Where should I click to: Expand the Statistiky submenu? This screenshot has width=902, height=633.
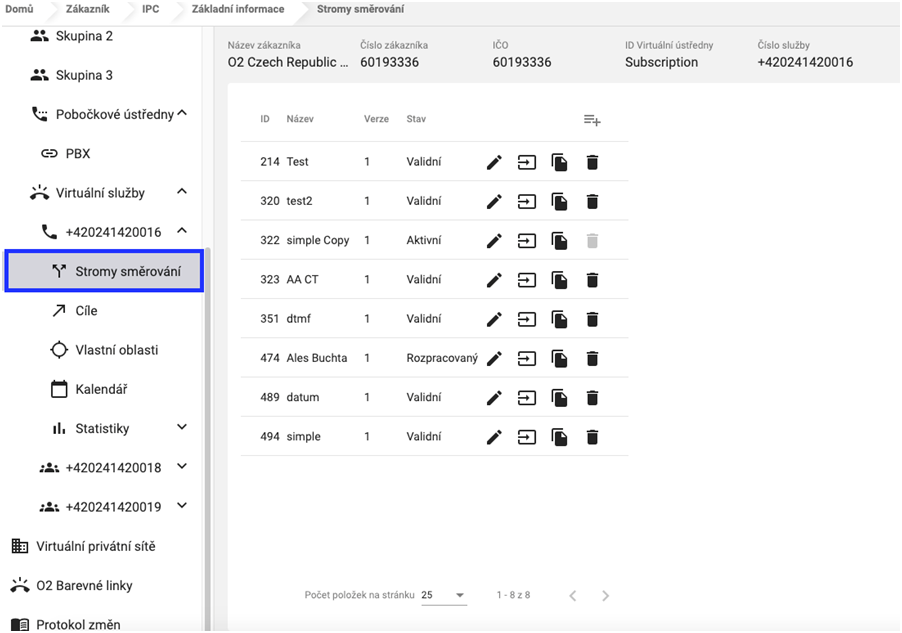(182, 428)
